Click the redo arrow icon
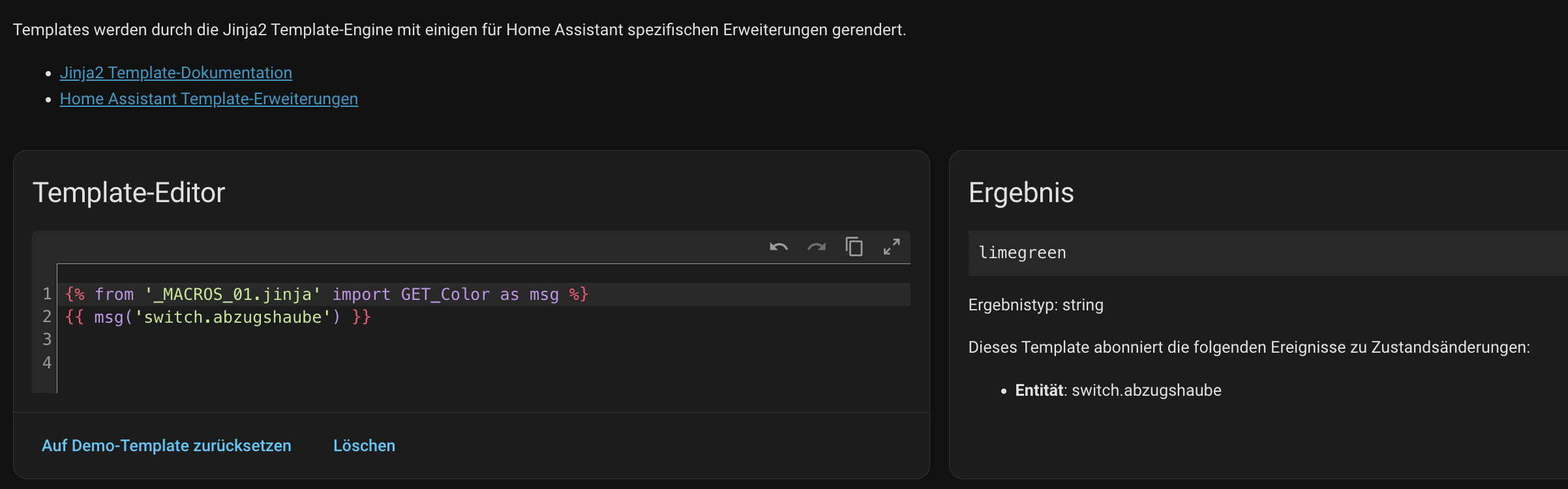Image resolution: width=1568 pixels, height=489 pixels. (817, 247)
